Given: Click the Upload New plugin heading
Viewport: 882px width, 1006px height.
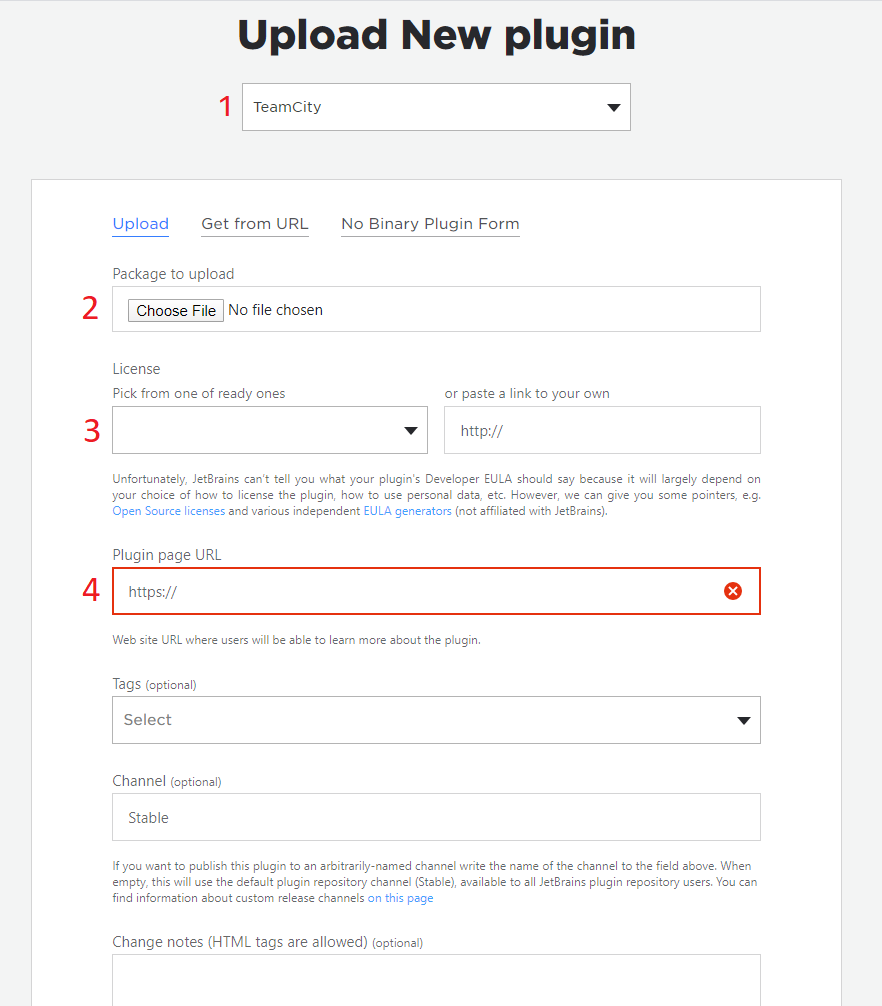Looking at the screenshot, I should pyautogui.click(x=436, y=35).
